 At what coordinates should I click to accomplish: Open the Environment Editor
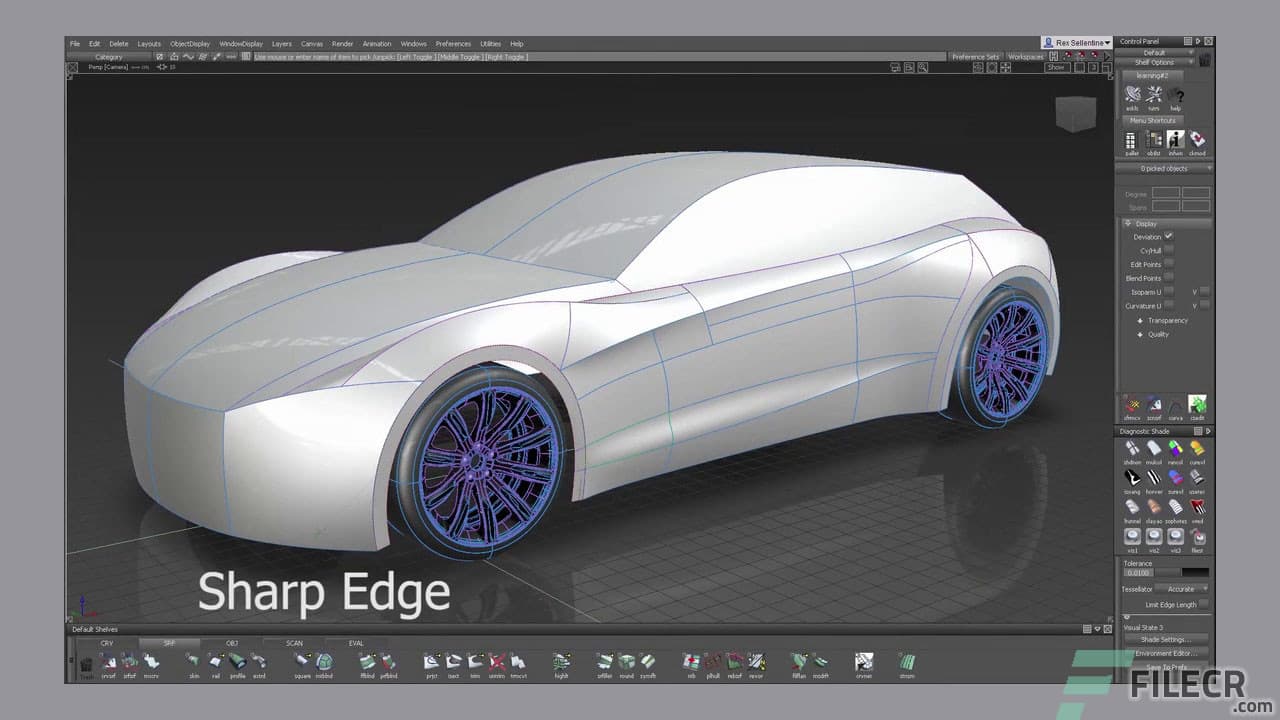point(1166,653)
